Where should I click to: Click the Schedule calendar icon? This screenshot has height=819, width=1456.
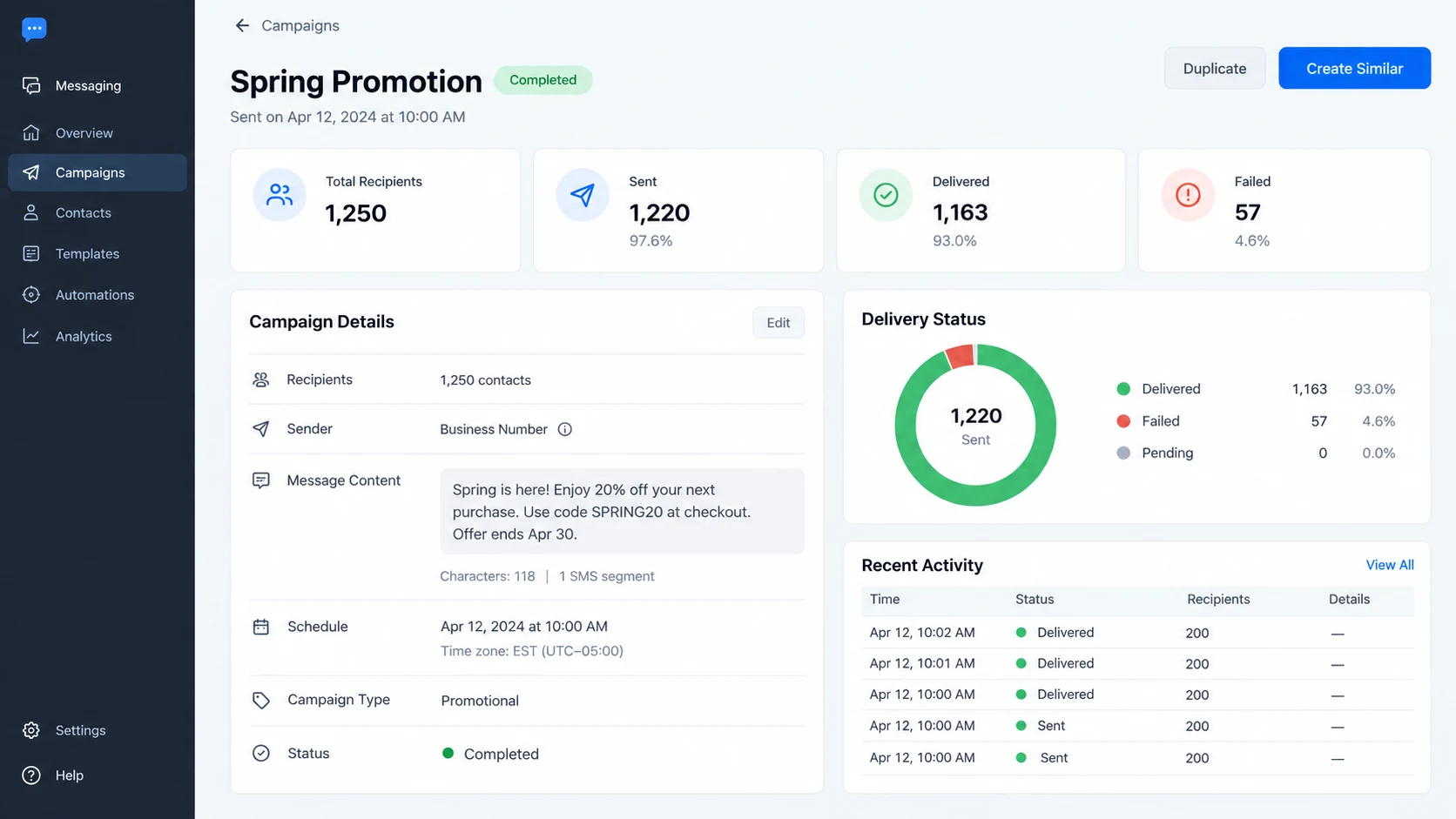point(260,627)
